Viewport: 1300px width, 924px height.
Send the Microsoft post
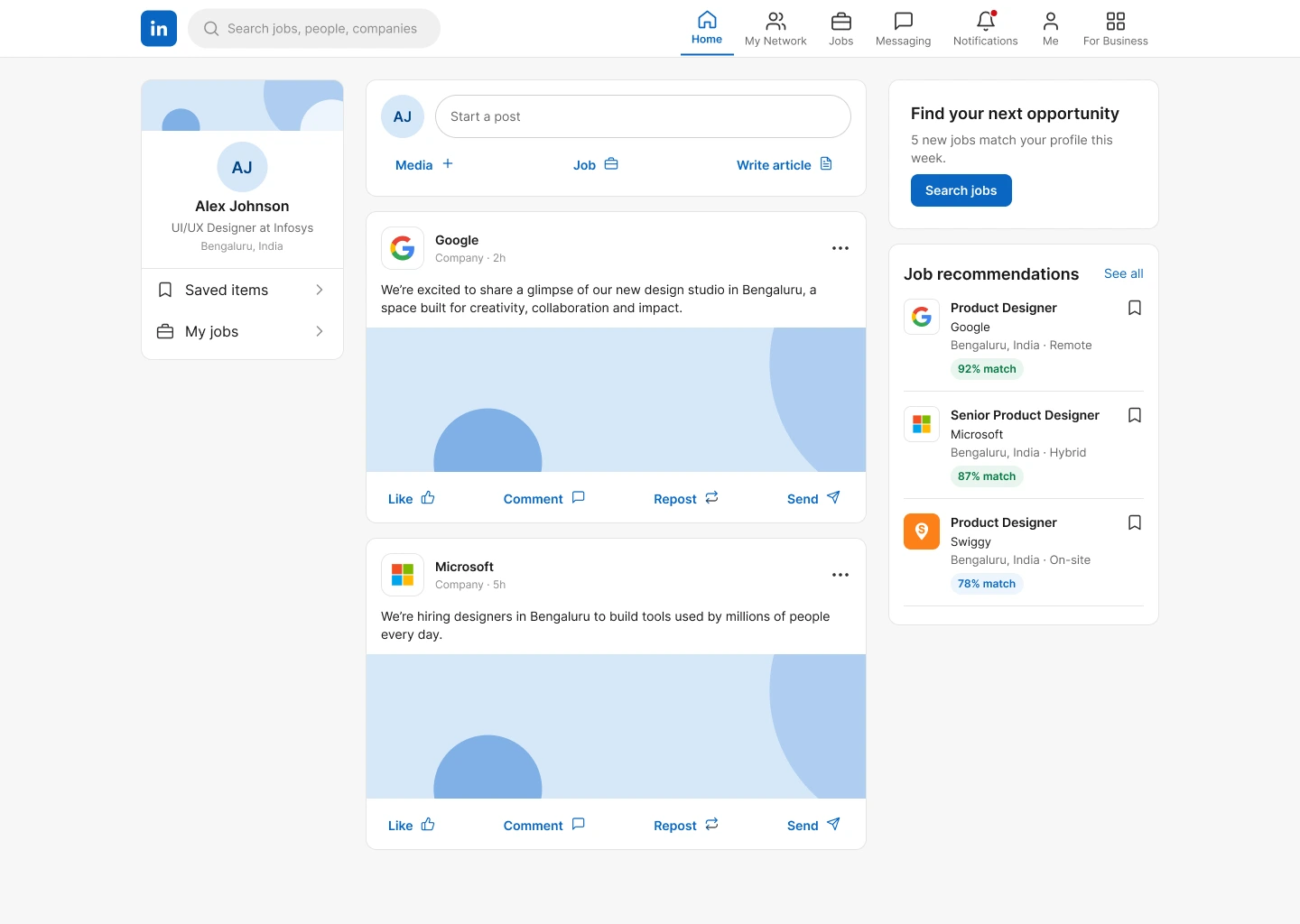(x=813, y=825)
